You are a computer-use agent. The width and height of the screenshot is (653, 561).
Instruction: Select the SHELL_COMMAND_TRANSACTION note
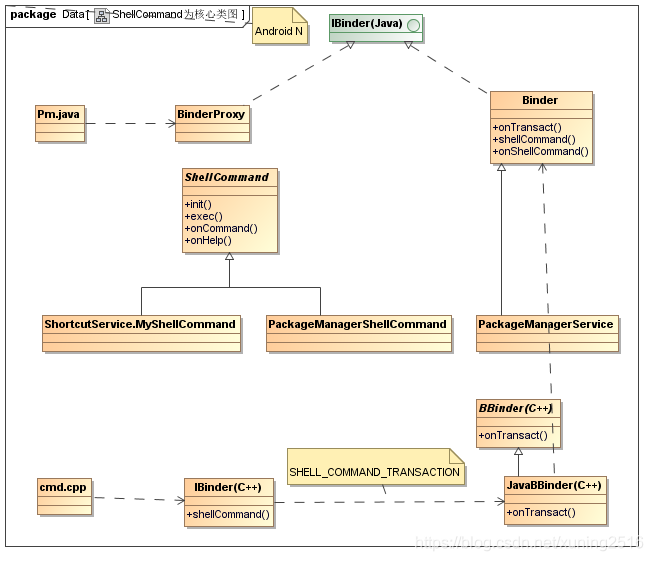[376, 466]
